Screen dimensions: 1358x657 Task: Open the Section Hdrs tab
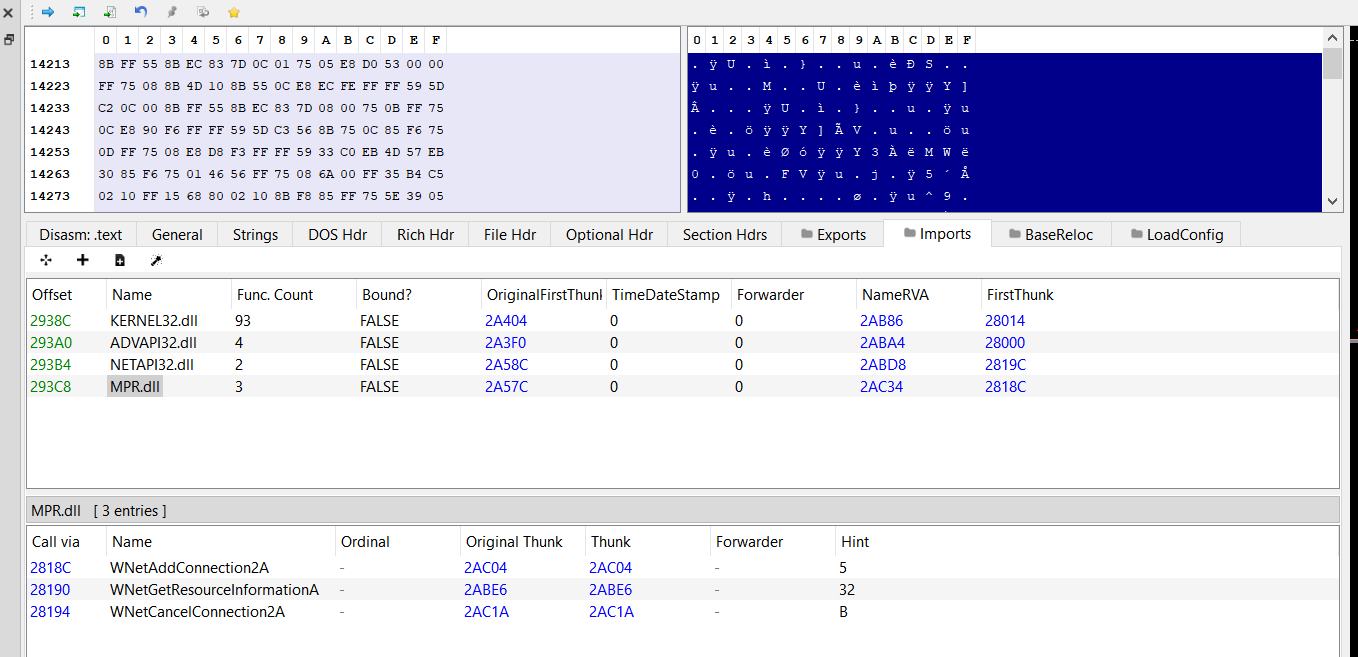(725, 234)
